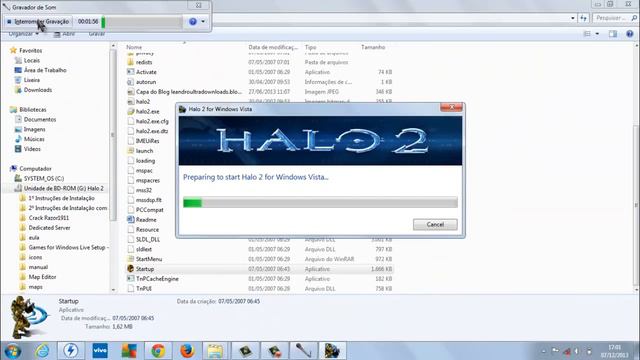The image size is (640, 360).
Task: Click the volume tray icon
Action: (577, 351)
